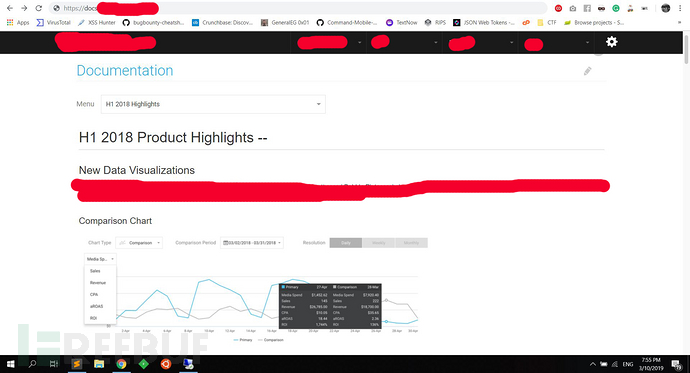Open File Explorer from the taskbar
This screenshot has height=373, width=690.
[99, 364]
